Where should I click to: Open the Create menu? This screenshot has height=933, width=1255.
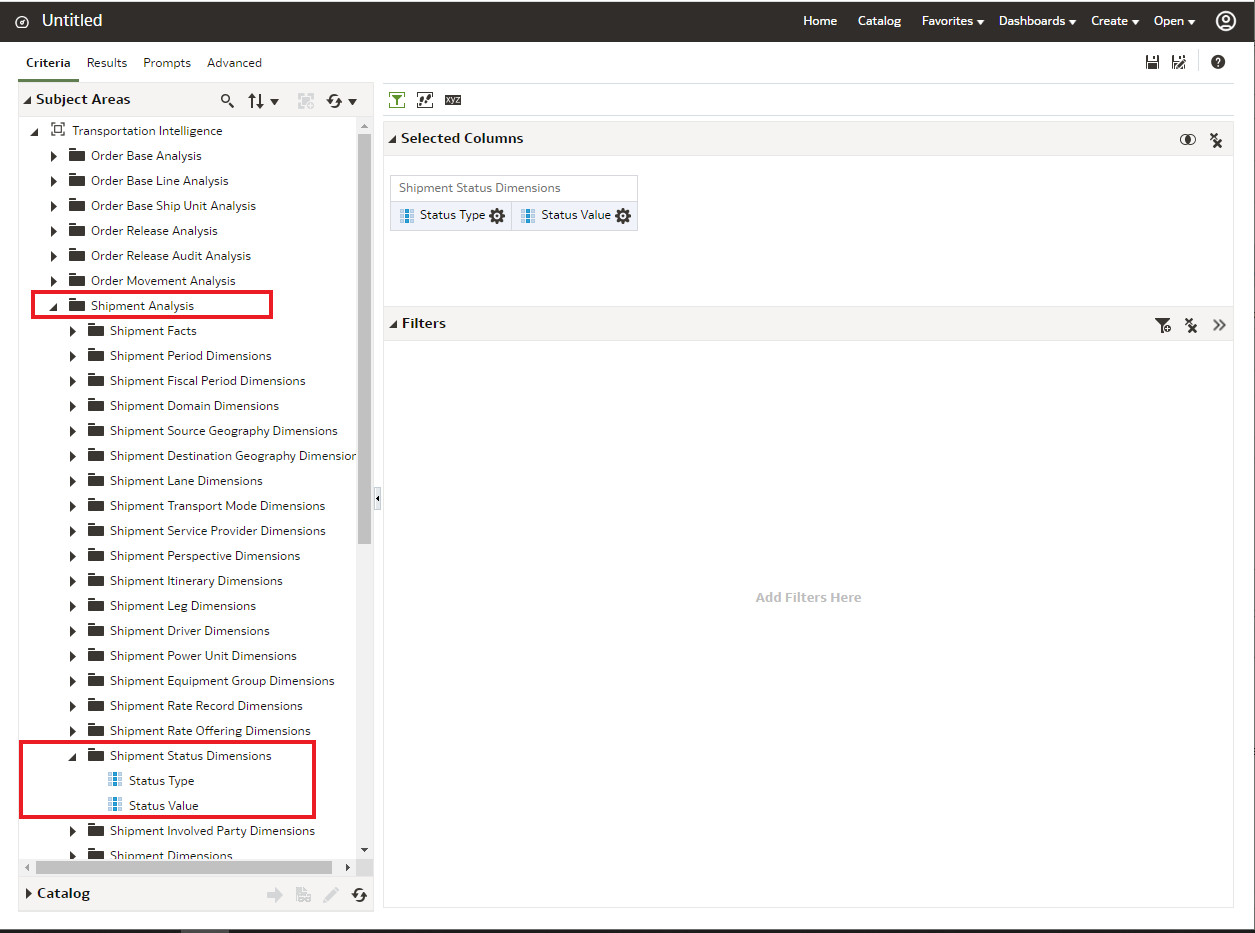pos(1115,21)
